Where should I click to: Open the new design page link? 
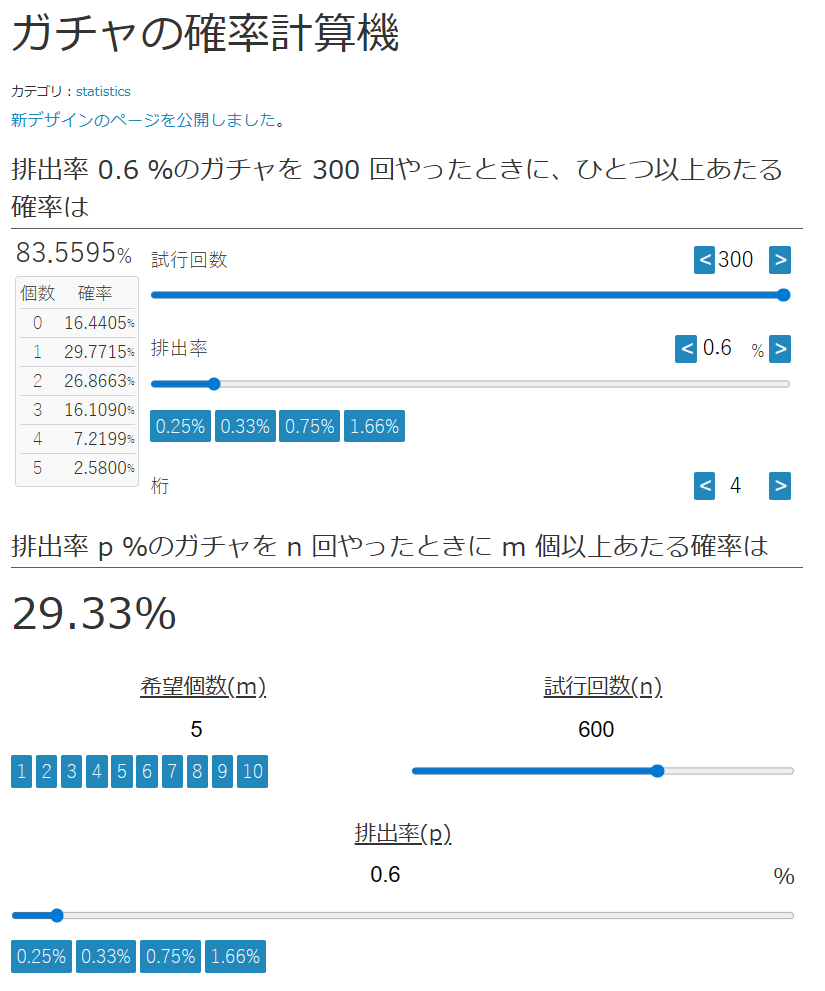point(143,120)
